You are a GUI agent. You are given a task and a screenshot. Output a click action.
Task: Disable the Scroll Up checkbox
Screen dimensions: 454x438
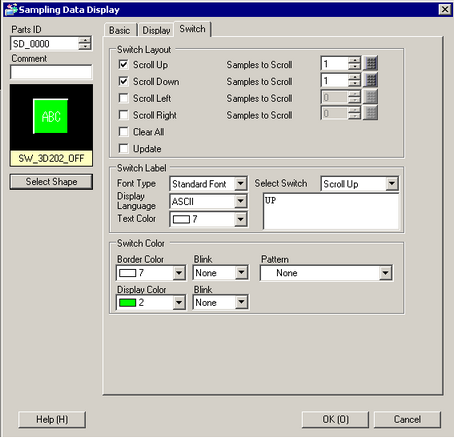123,64
